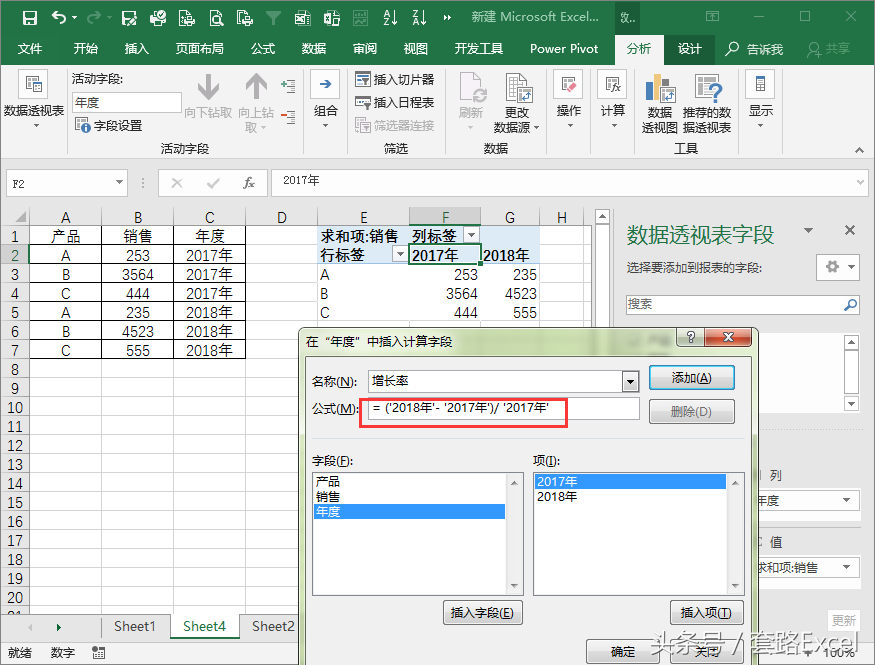The width and height of the screenshot is (875, 665).
Task: Switch to the Sheet1 tab
Action: [x=134, y=627]
